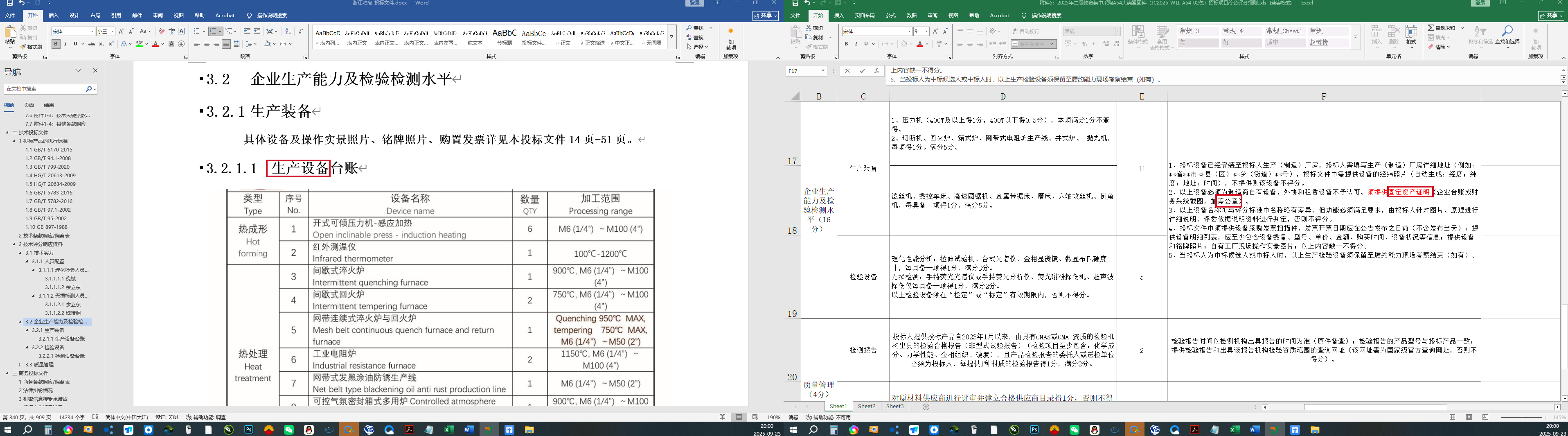Viewport: 1568px width, 436px height.
Task: Toggle numbered list in Word's ribbon
Action: pyautogui.click(x=213, y=31)
